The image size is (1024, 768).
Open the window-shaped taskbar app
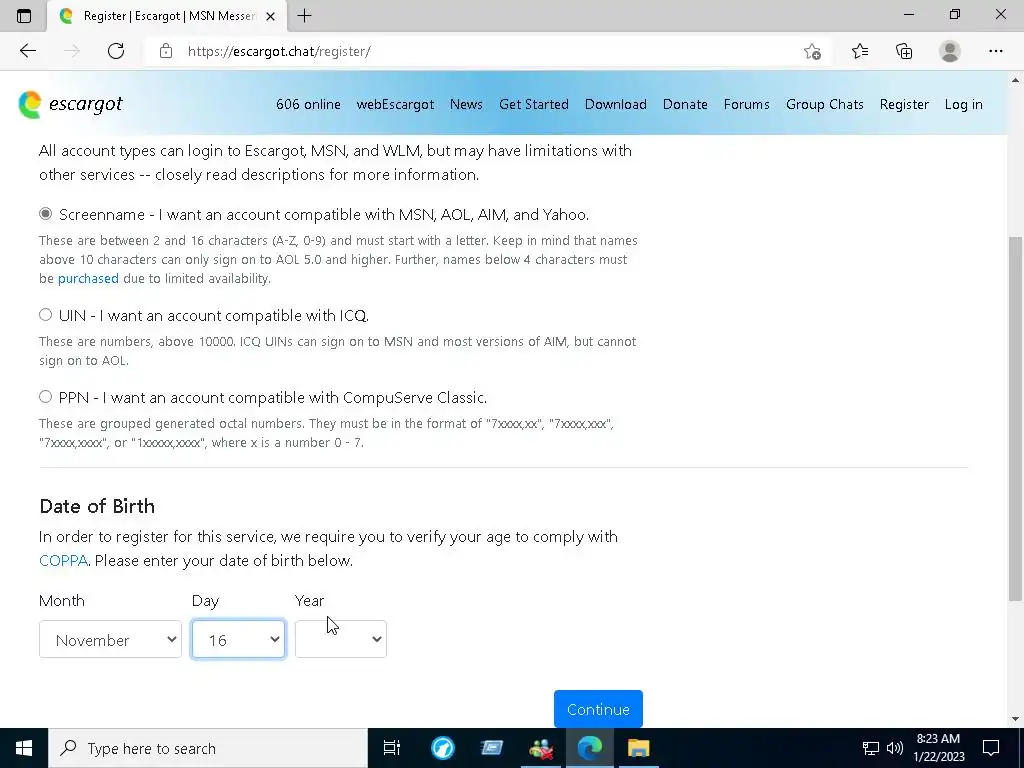[x=492, y=748]
